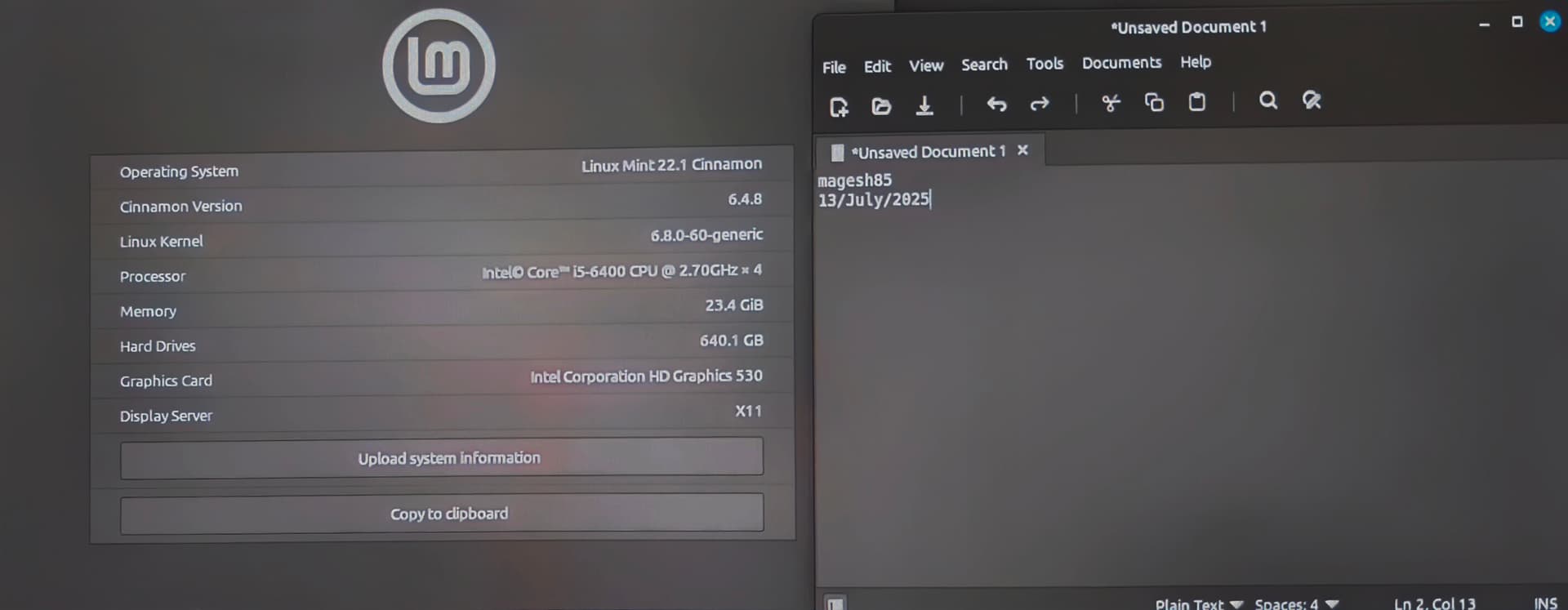
Task: Close the Unsaved Document 1 tab
Action: 1022,150
